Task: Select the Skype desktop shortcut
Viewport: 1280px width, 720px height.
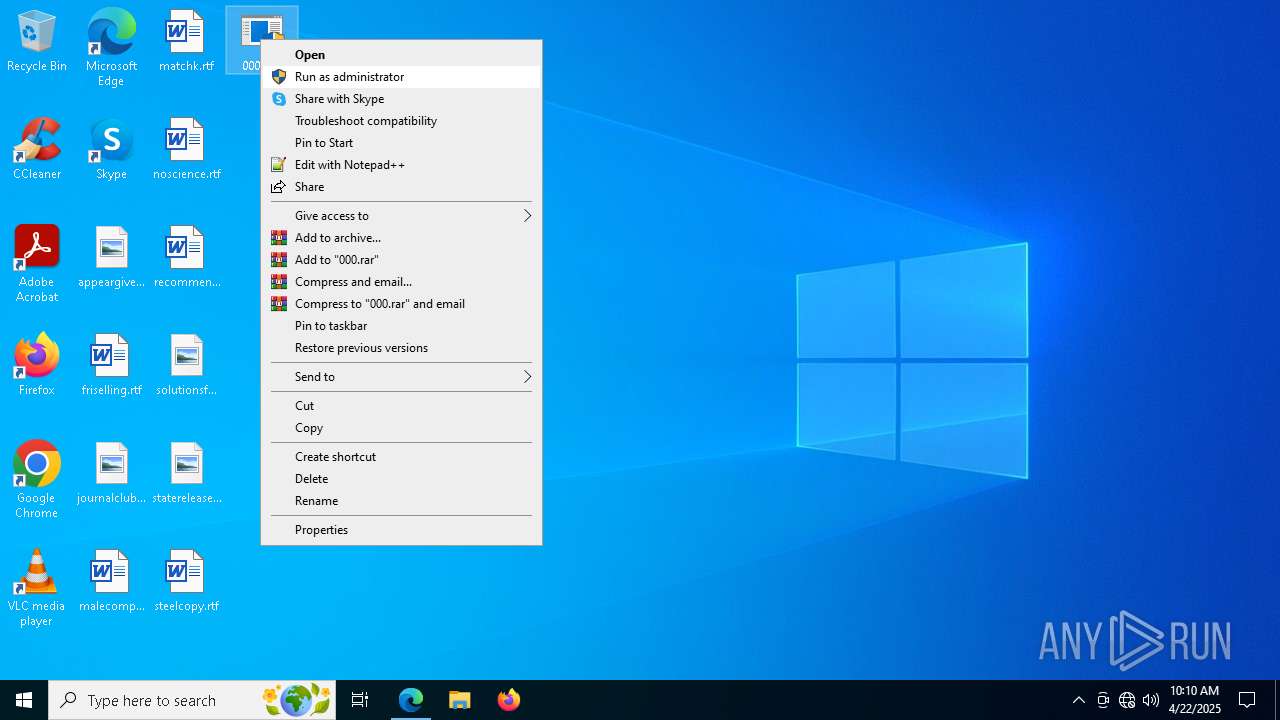Action: (111, 149)
